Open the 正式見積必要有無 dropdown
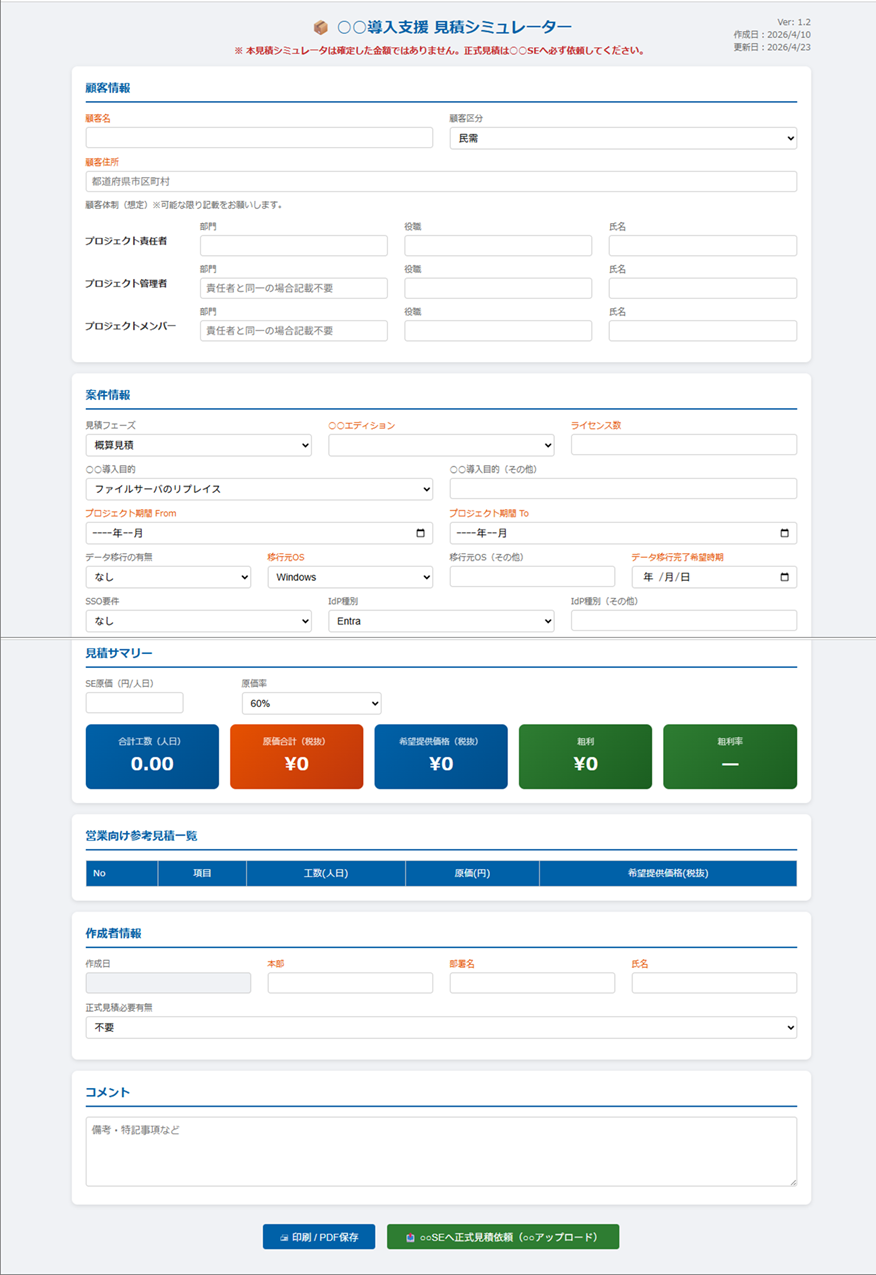Viewport: 876px width, 1275px height. tap(441, 1027)
